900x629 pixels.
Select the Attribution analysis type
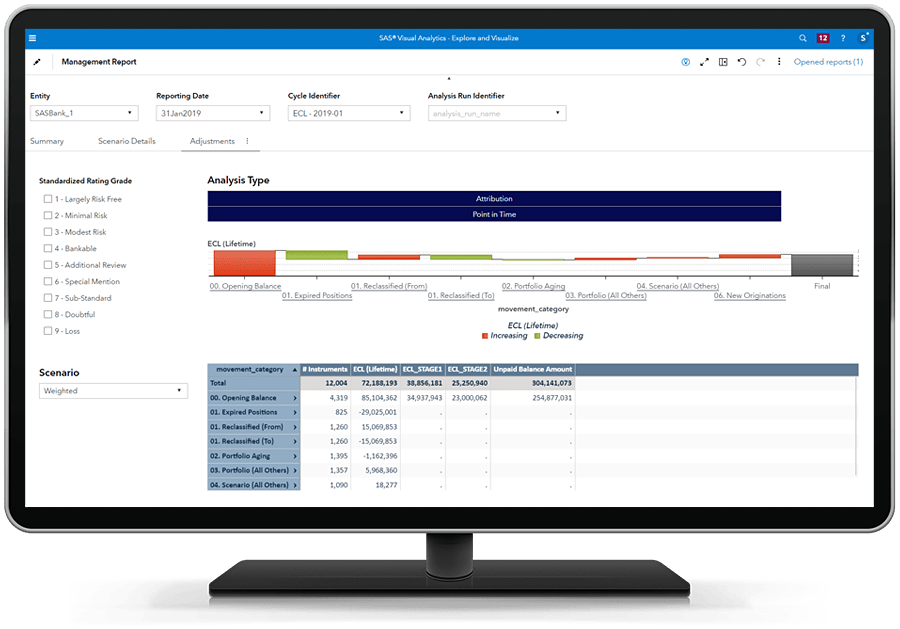click(494, 199)
